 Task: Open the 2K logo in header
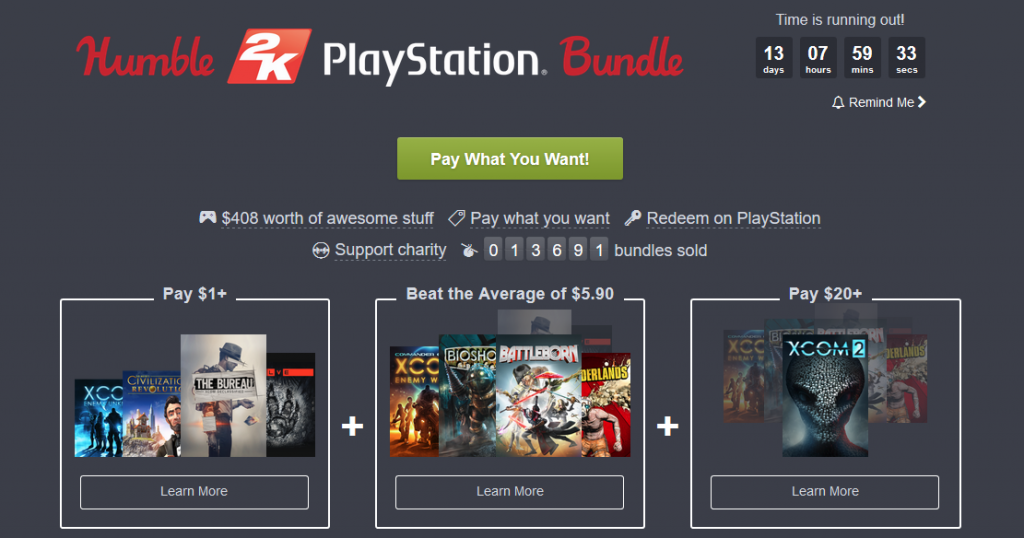coord(269,56)
